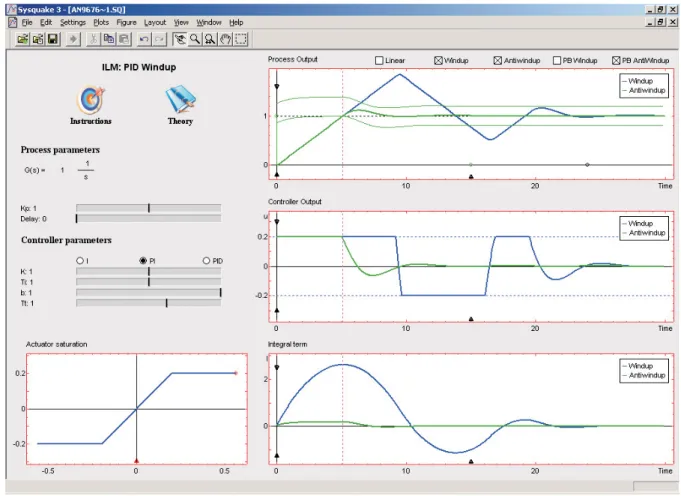
Task: Restore the inner document window
Action: pos(661,22)
